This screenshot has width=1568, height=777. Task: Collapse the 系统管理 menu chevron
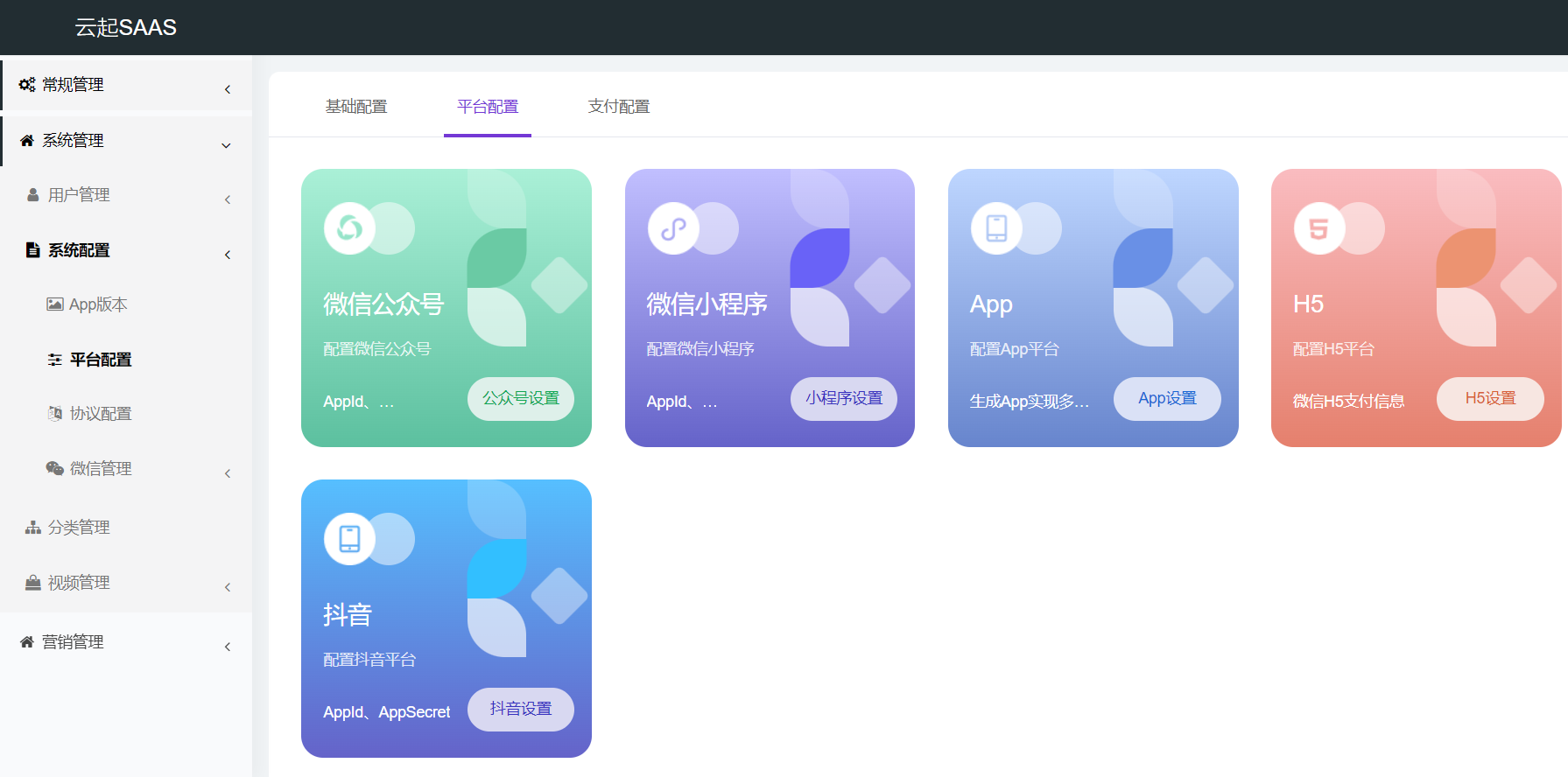(227, 145)
